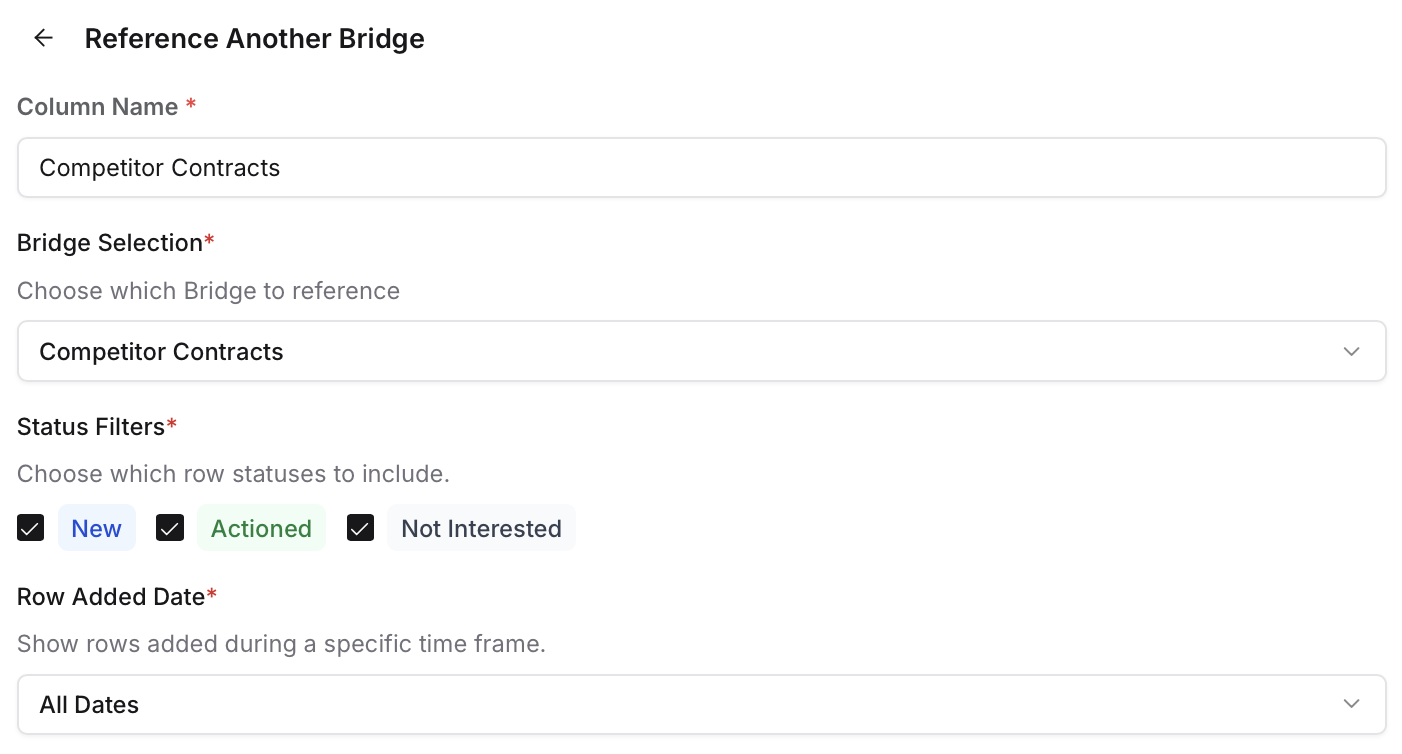Click the Actioned status chip label
Screen dimensions: 1402x754
(261, 528)
